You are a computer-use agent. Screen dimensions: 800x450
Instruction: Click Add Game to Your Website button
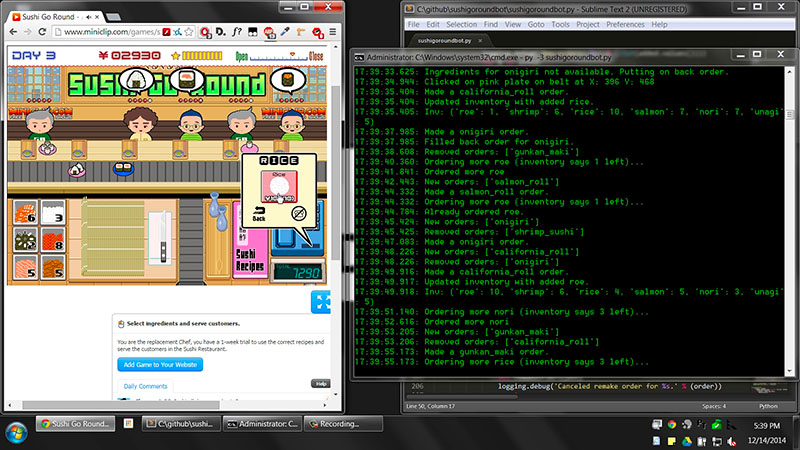[164, 365]
